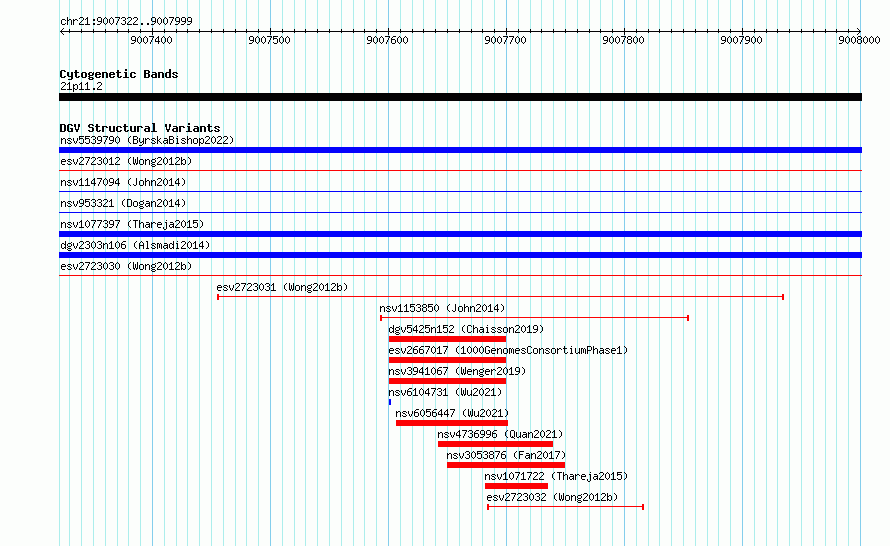Click the Cytogenetic Bands track title
The image size is (890, 546).
pyautogui.click(x=119, y=74)
